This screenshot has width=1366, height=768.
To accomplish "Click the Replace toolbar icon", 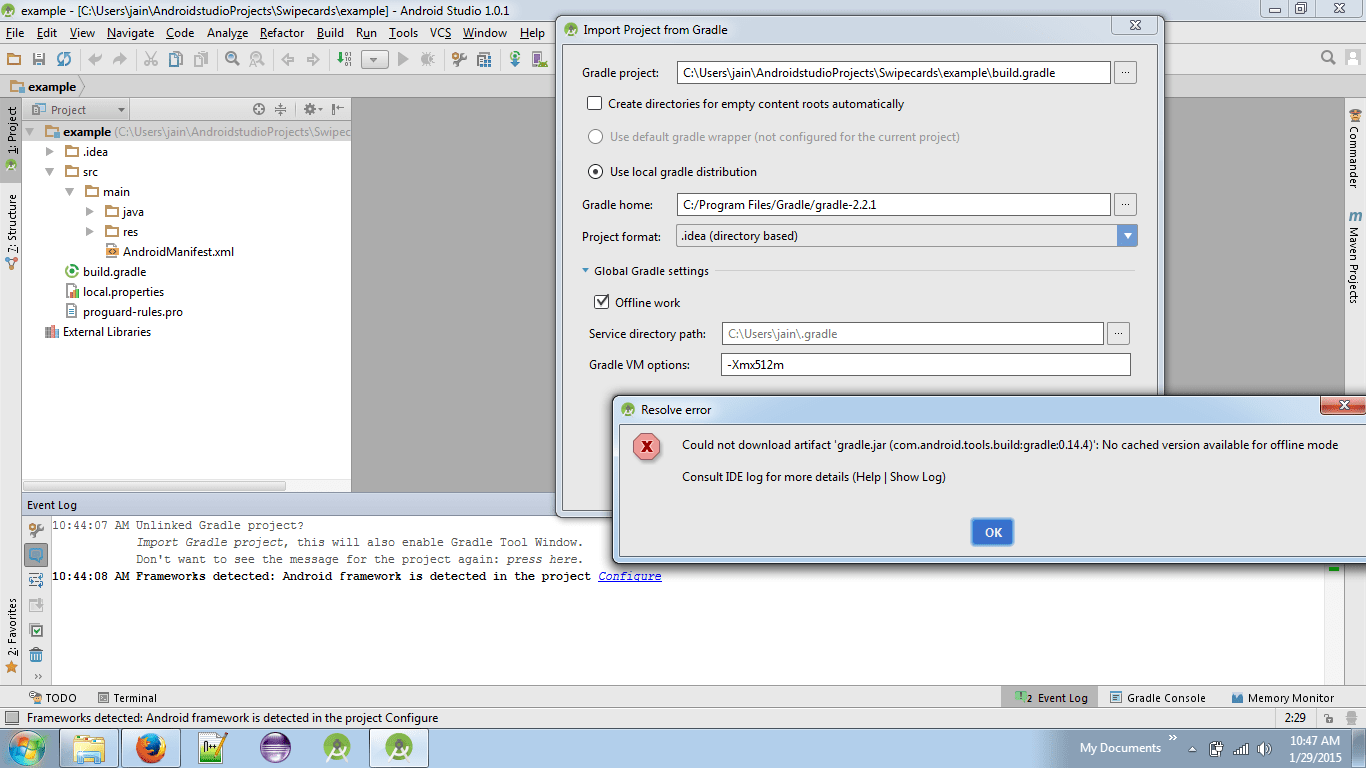I will 257,60.
